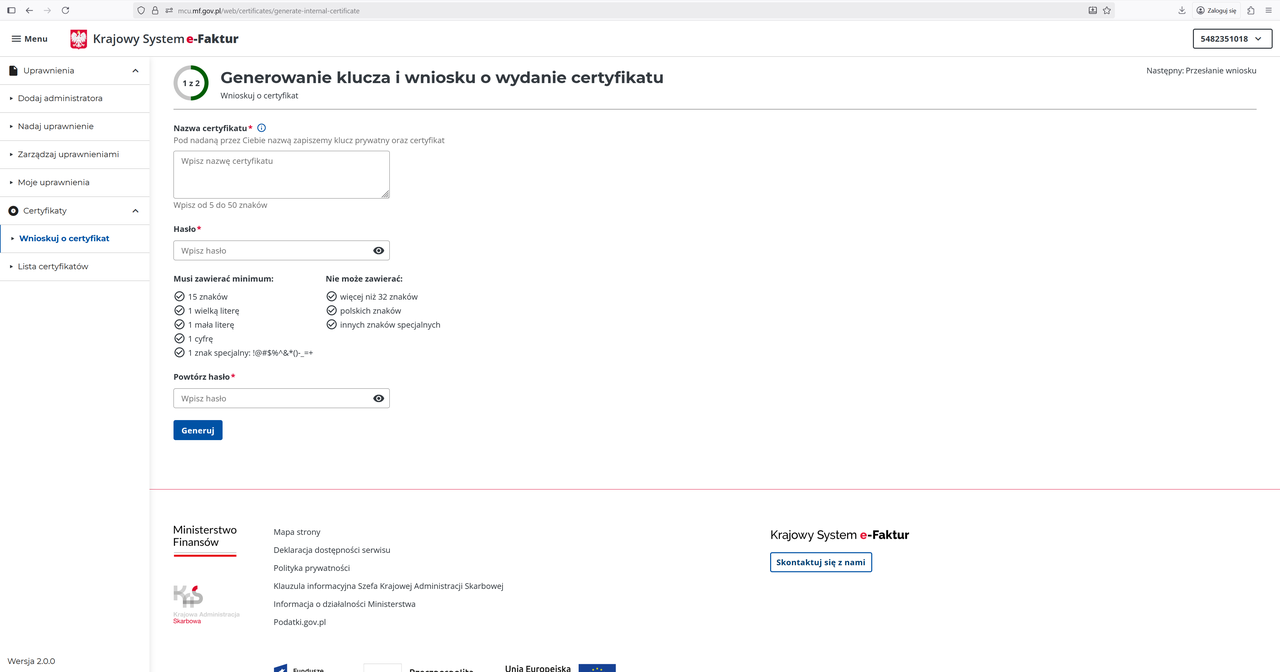Screen dimensions: 1280x672
Task: Click the Skontaktuj się z nami button
Action: tap(821, 562)
